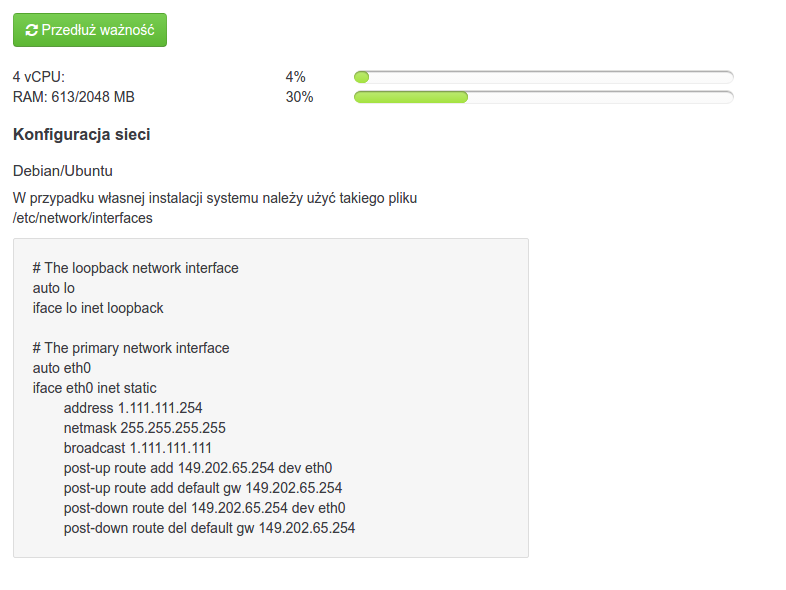Click the '# The primary network interface' comment

coord(131,348)
